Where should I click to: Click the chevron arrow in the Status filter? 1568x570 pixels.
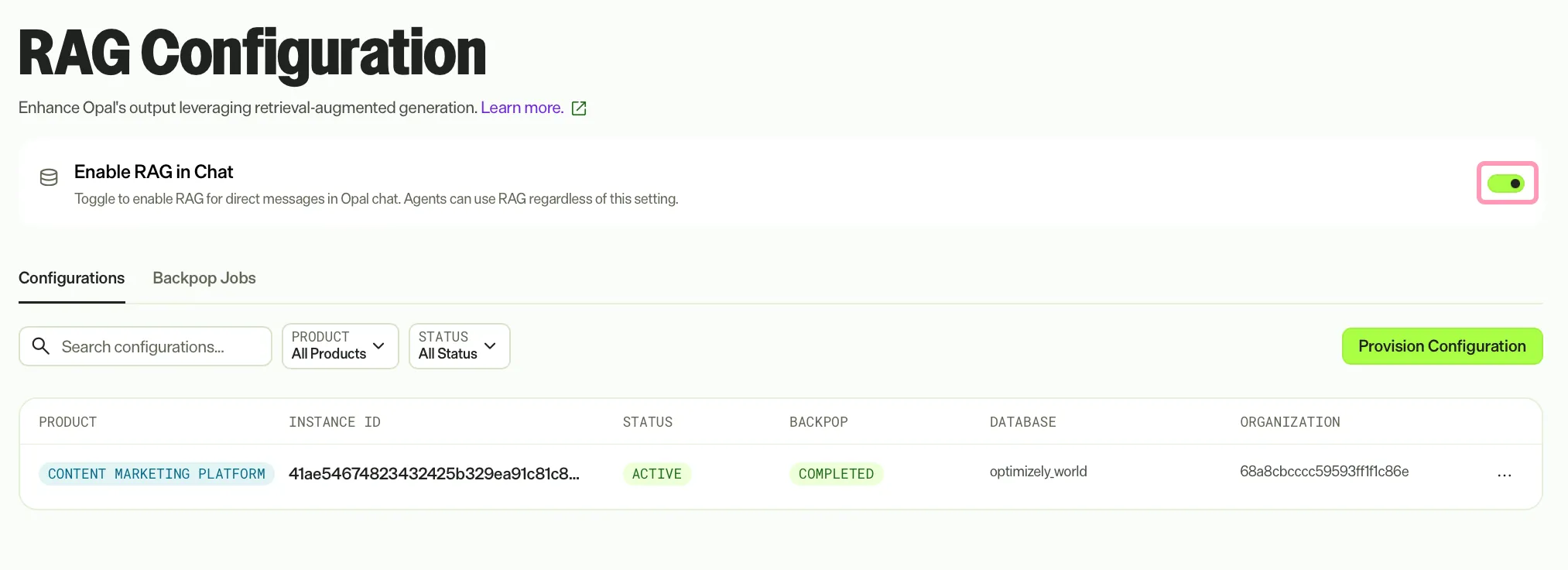490,345
